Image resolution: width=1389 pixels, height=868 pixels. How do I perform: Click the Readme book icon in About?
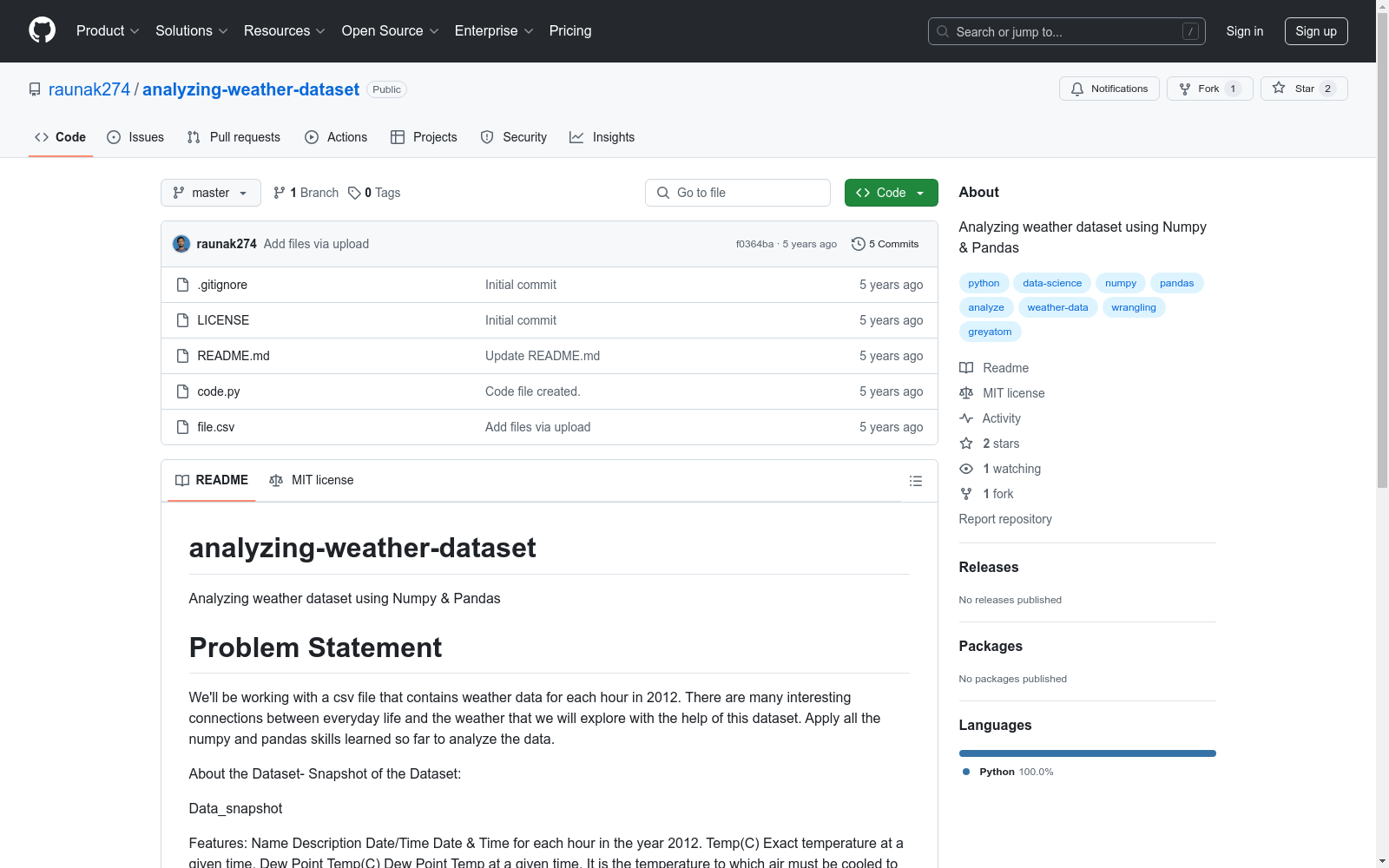966,368
